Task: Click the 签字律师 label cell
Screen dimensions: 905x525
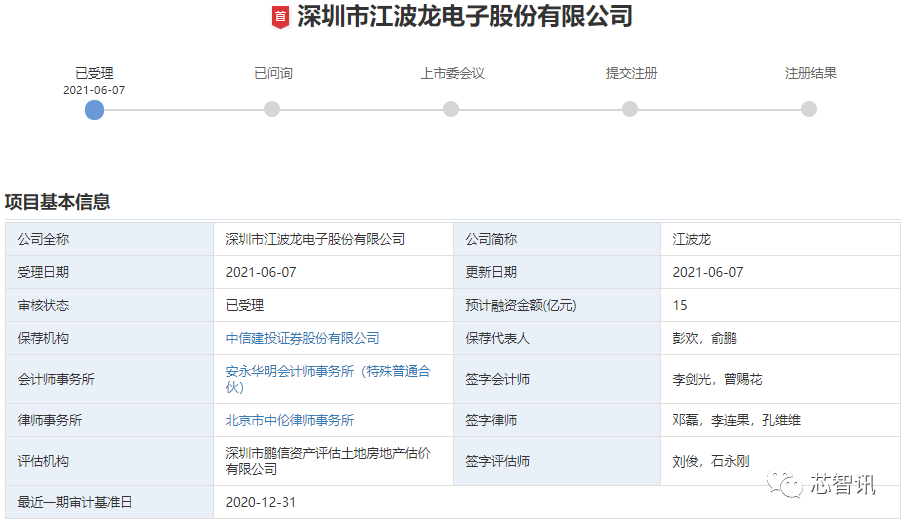Action: coord(557,420)
